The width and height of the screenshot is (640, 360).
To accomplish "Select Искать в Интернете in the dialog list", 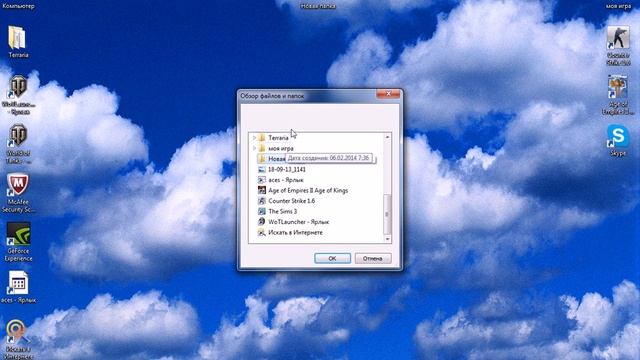I will point(290,233).
